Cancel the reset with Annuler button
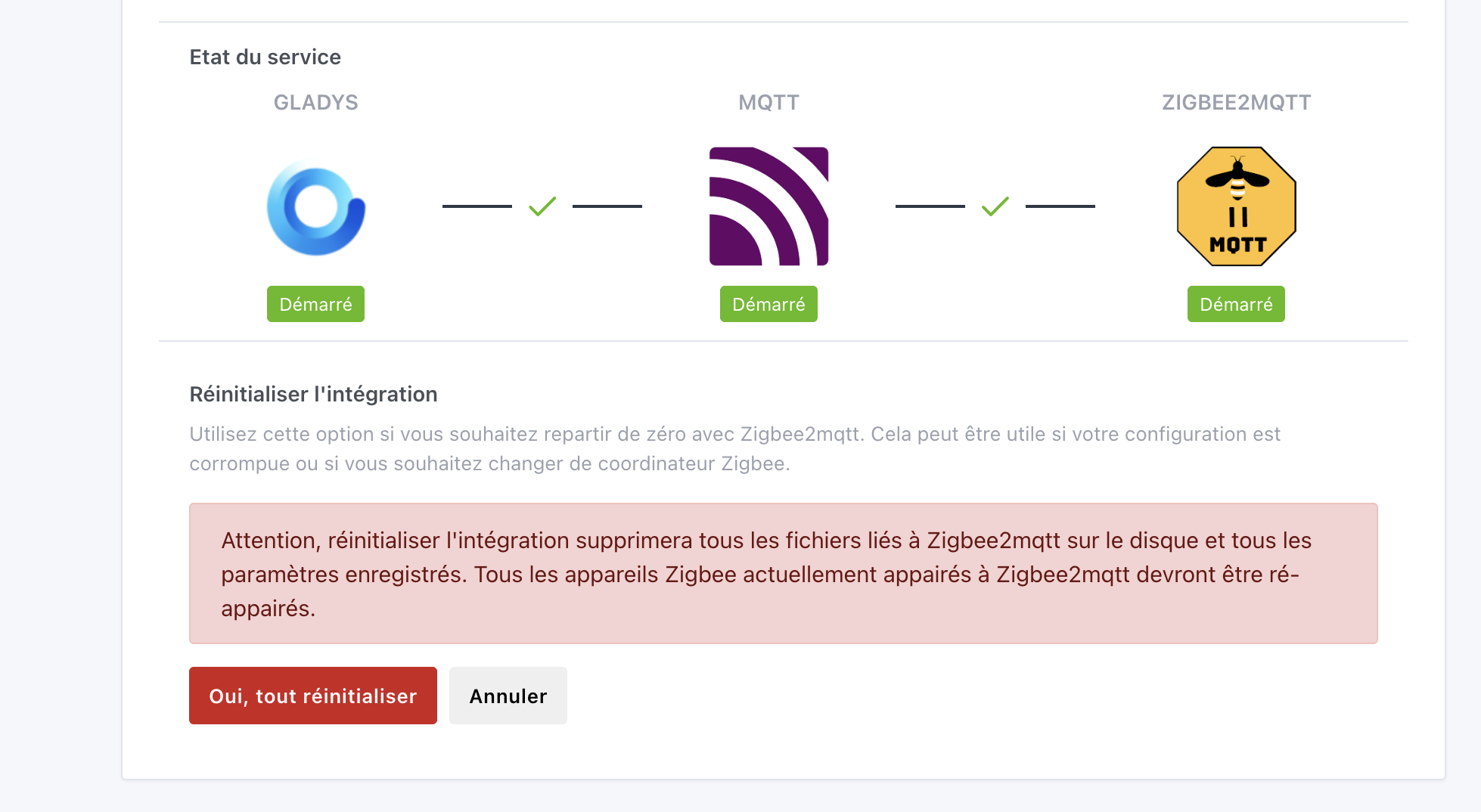This screenshot has height=812, width=1481. click(508, 696)
